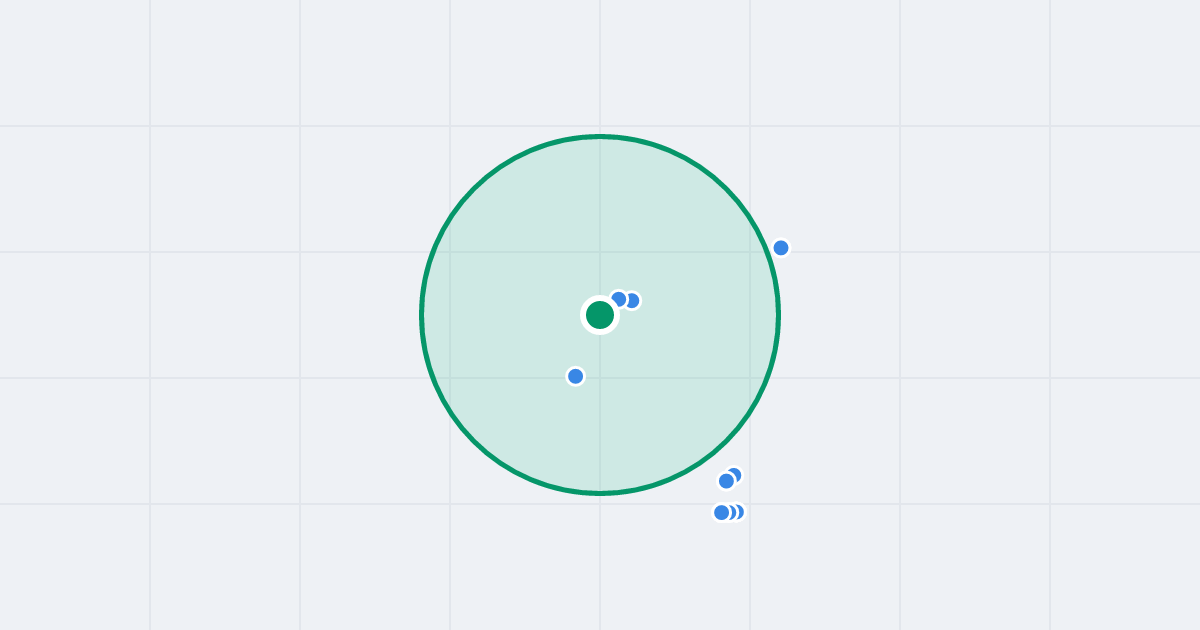Image resolution: width=1200 pixels, height=630 pixels.
Task: Select the lone blue dot southwest of the center marker
Action: click(x=576, y=376)
